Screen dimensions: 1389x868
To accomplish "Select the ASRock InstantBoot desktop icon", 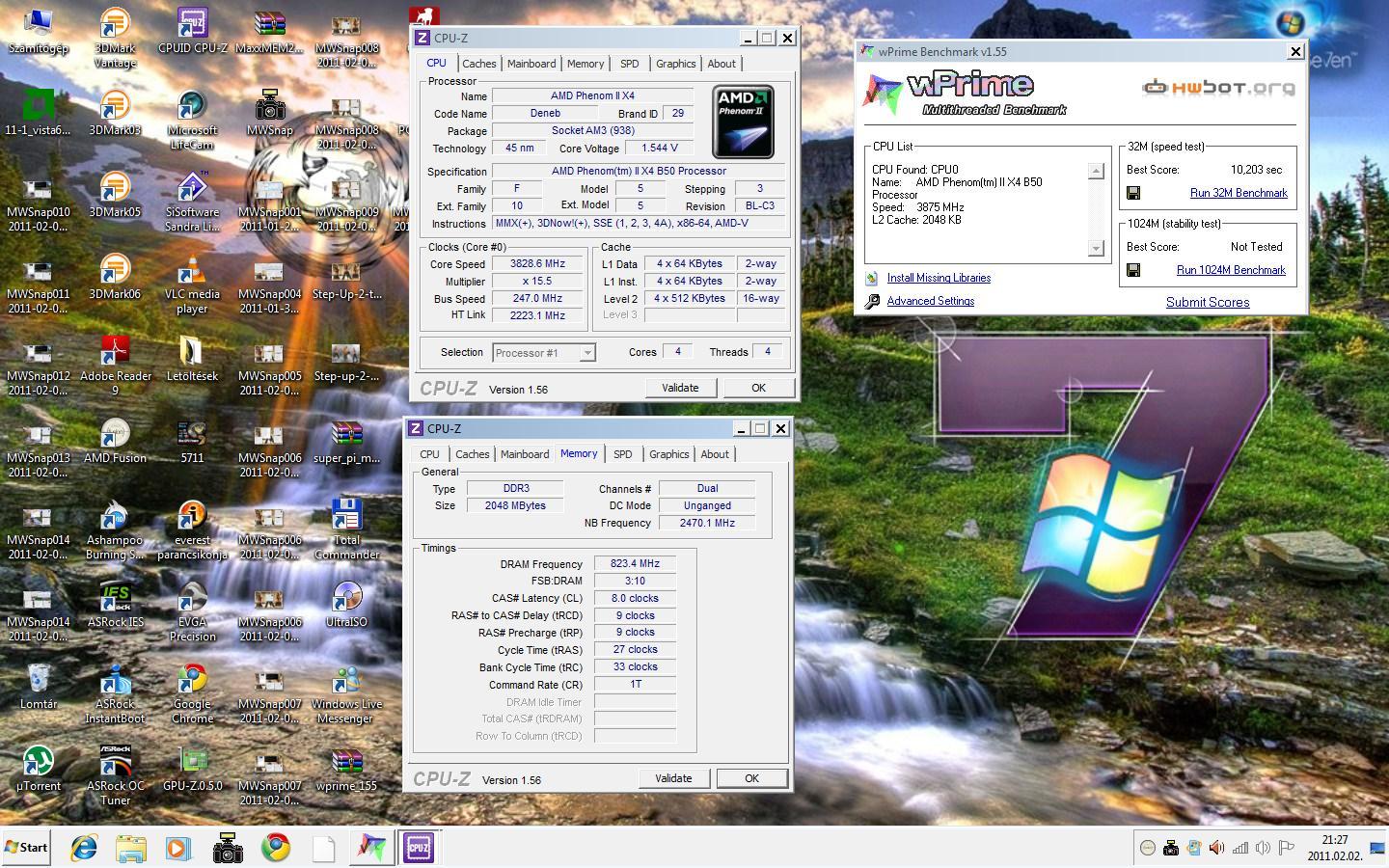I will [115, 692].
